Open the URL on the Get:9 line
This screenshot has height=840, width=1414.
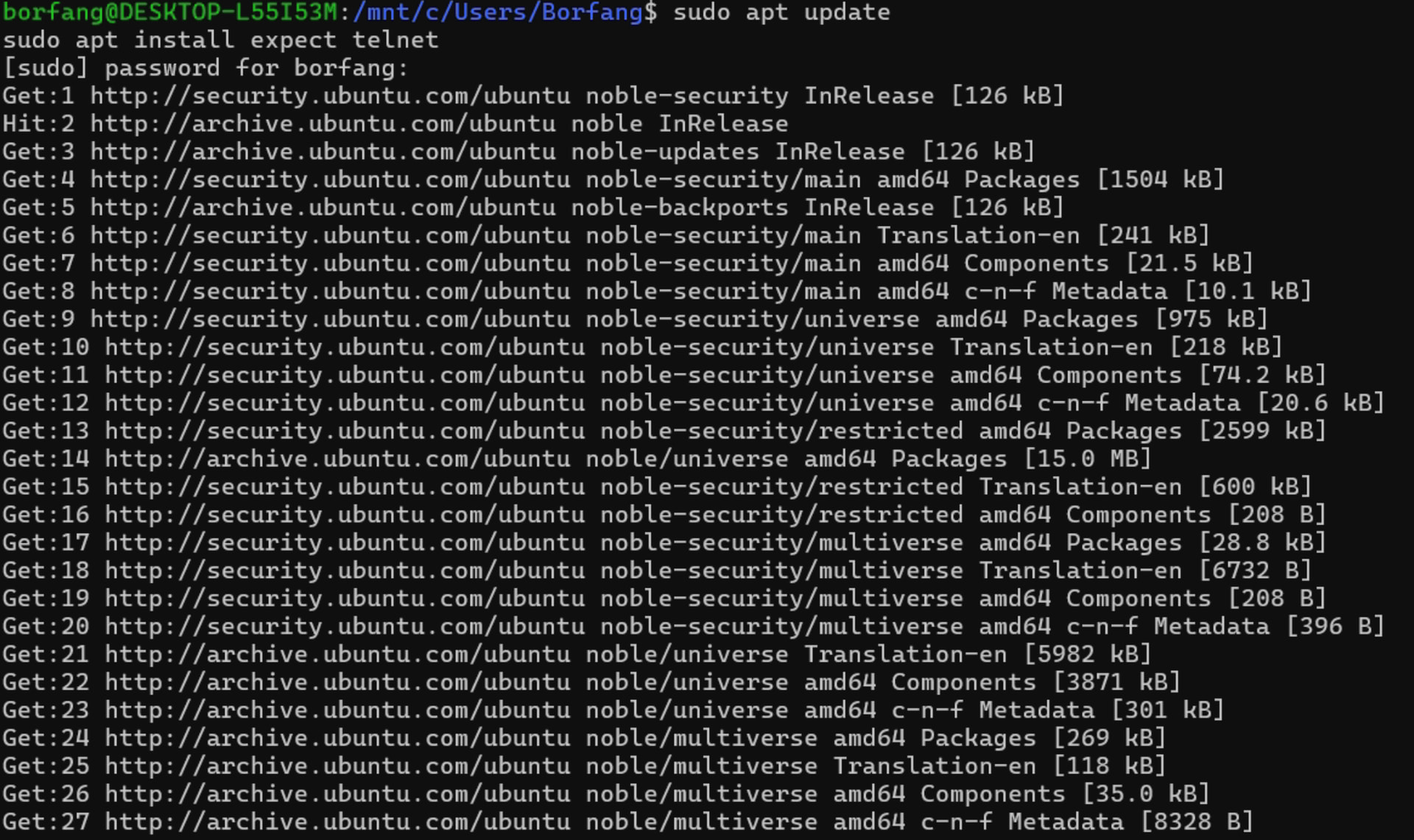click(x=330, y=320)
